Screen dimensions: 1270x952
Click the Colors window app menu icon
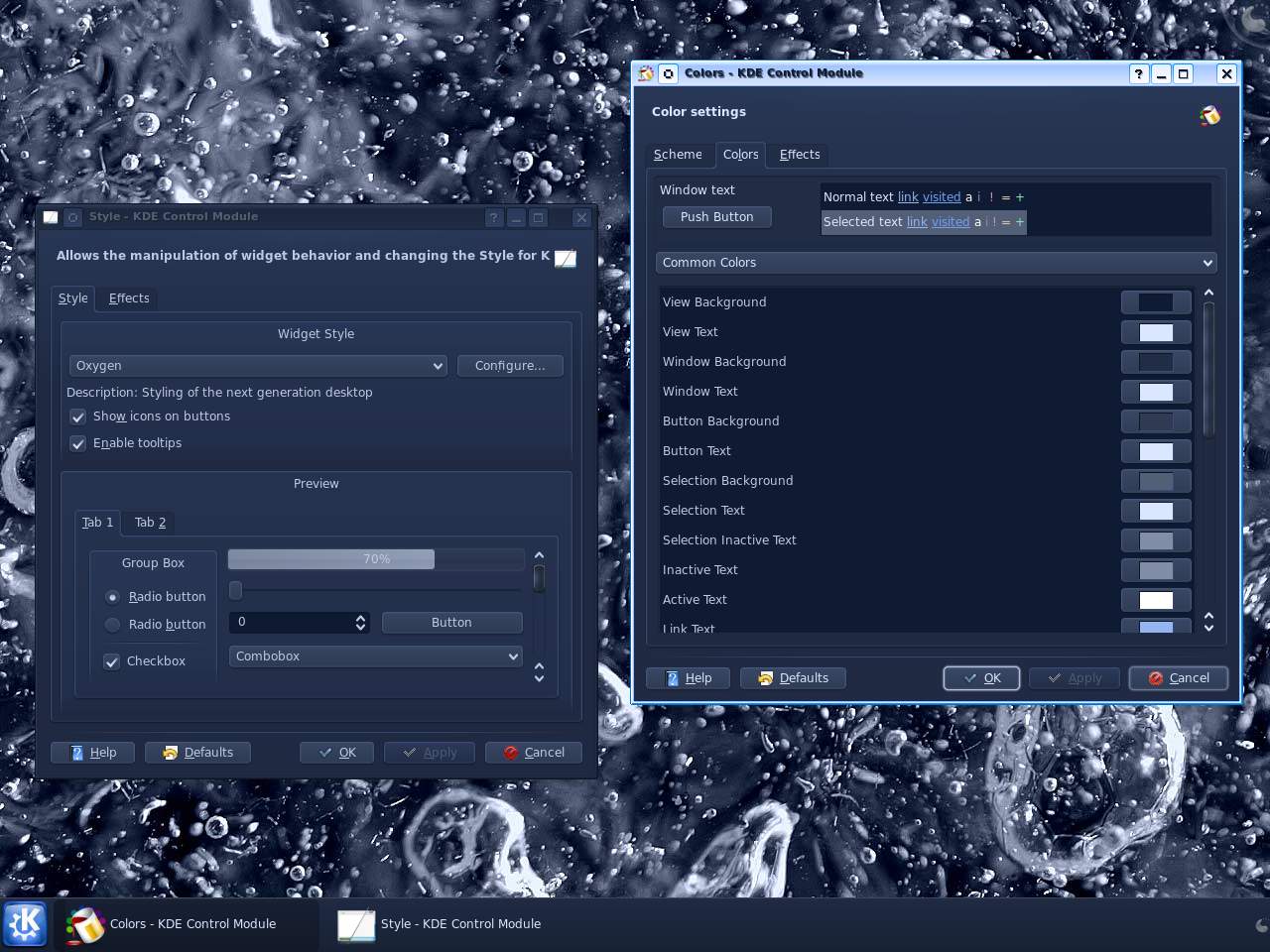646,73
